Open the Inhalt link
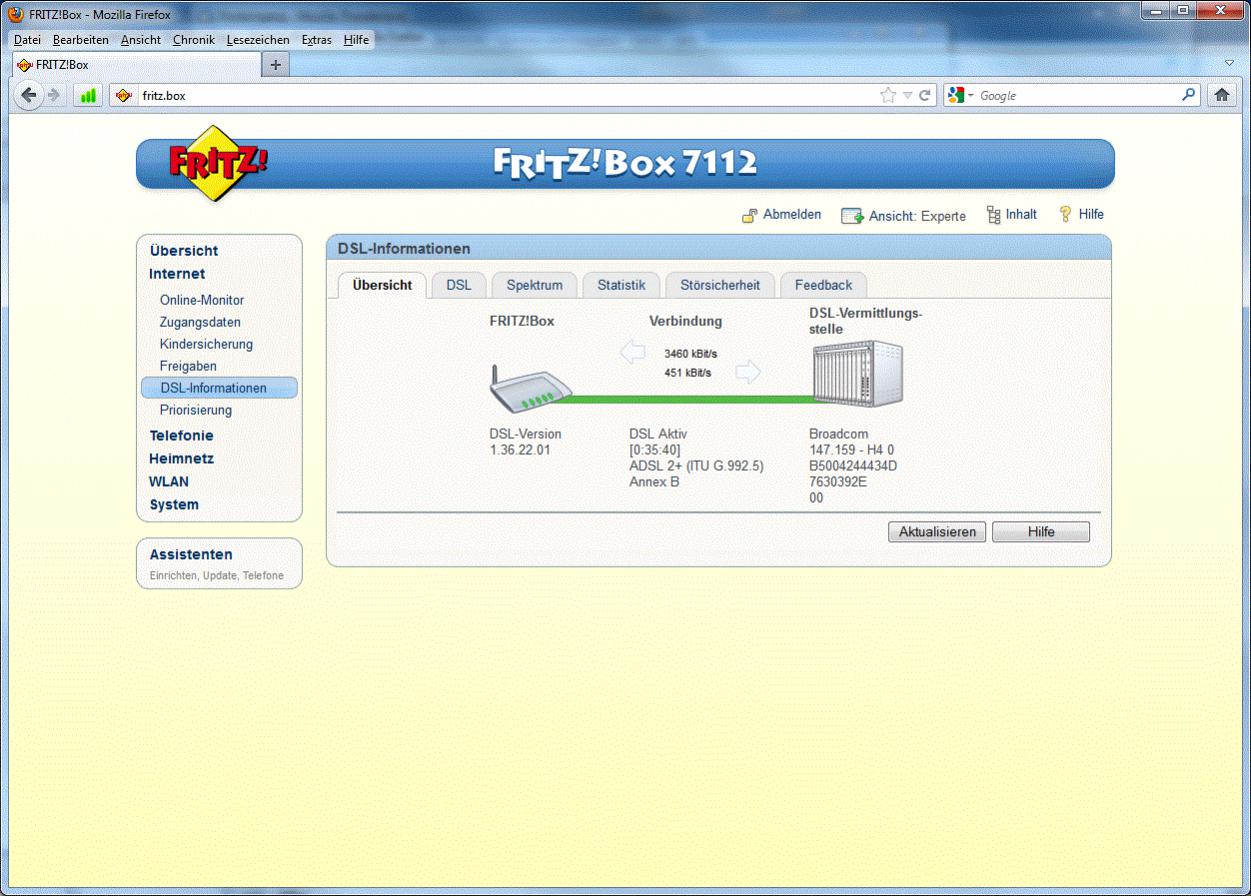This screenshot has width=1251, height=896. coord(1021,215)
